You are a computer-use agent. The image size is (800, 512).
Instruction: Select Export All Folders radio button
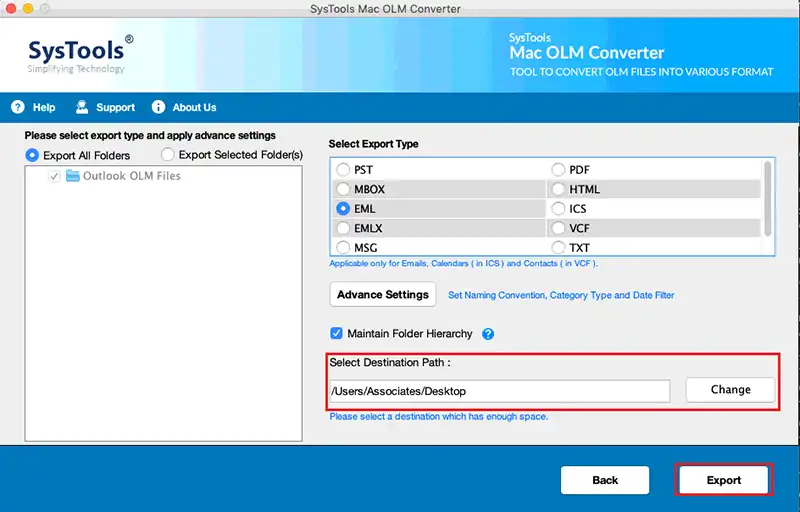pos(32,155)
